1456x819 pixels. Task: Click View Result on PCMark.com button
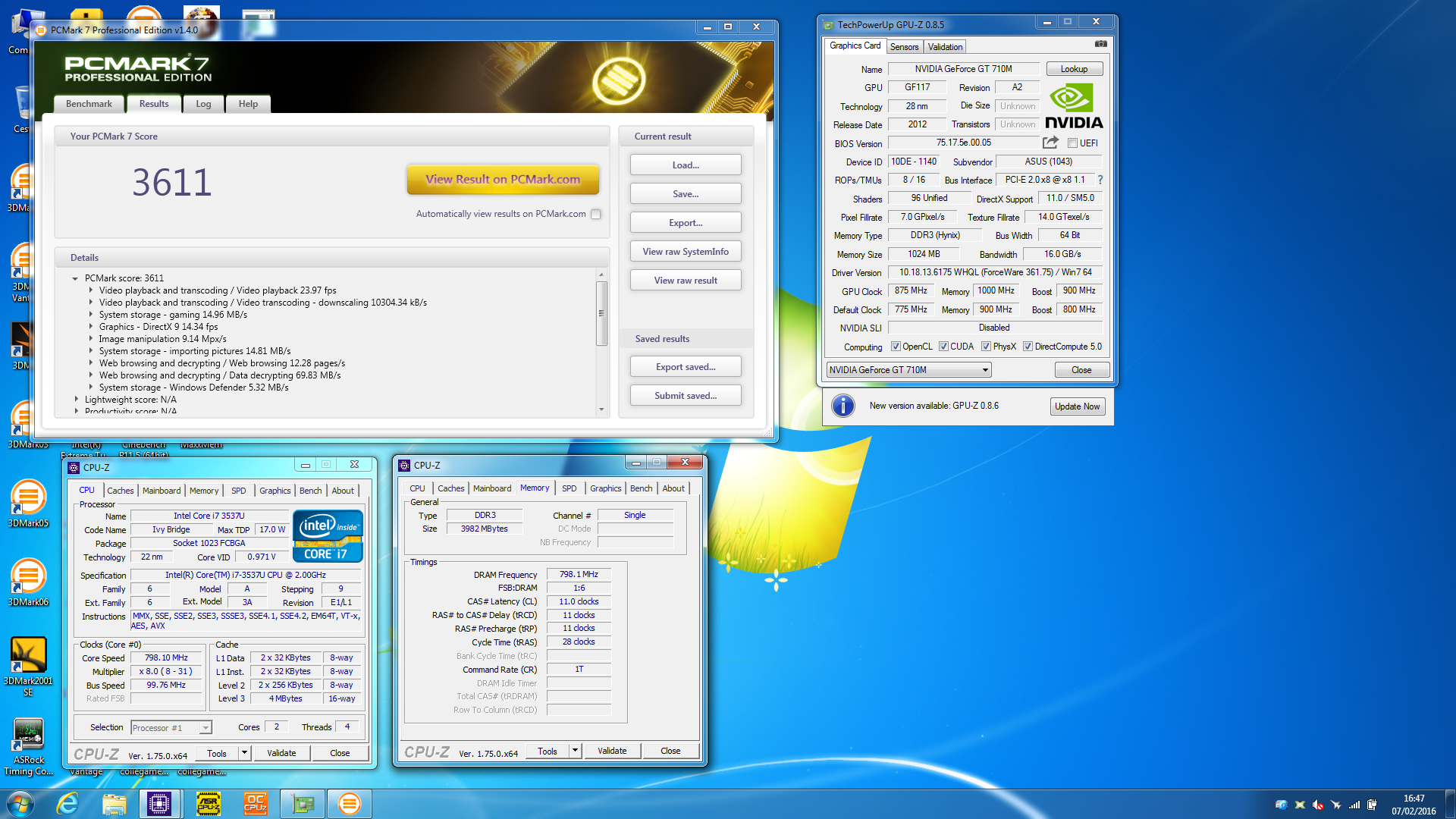[x=503, y=180]
